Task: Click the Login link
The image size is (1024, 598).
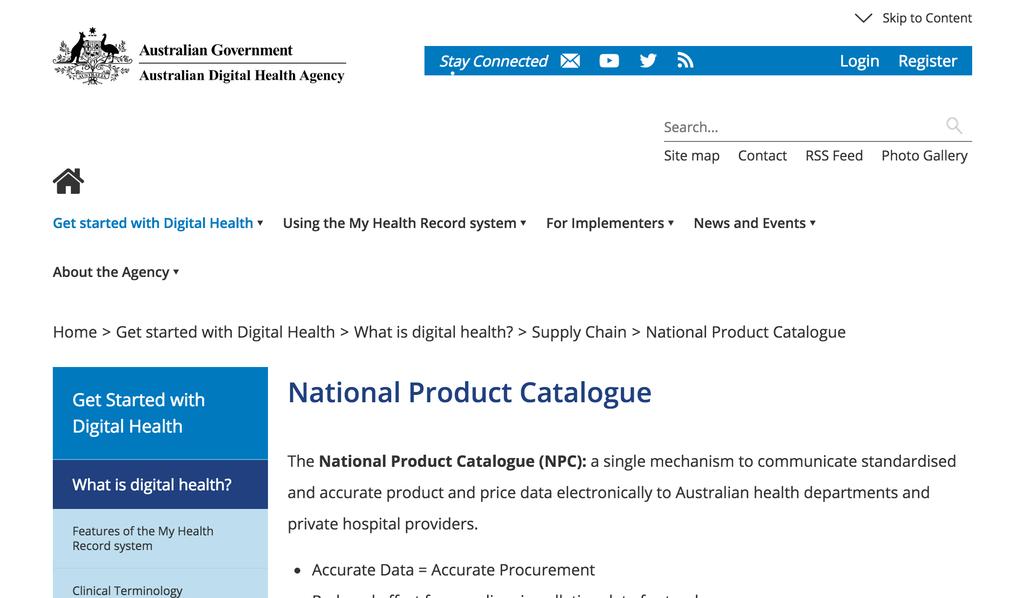Action: click(x=859, y=61)
